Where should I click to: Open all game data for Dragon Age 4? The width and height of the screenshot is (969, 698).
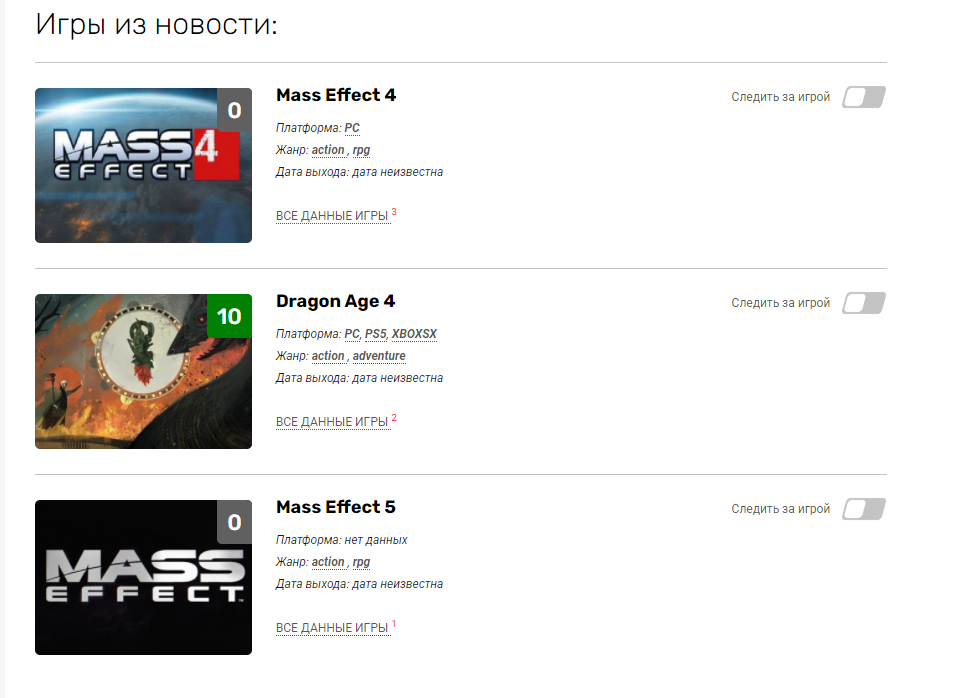pyautogui.click(x=332, y=422)
